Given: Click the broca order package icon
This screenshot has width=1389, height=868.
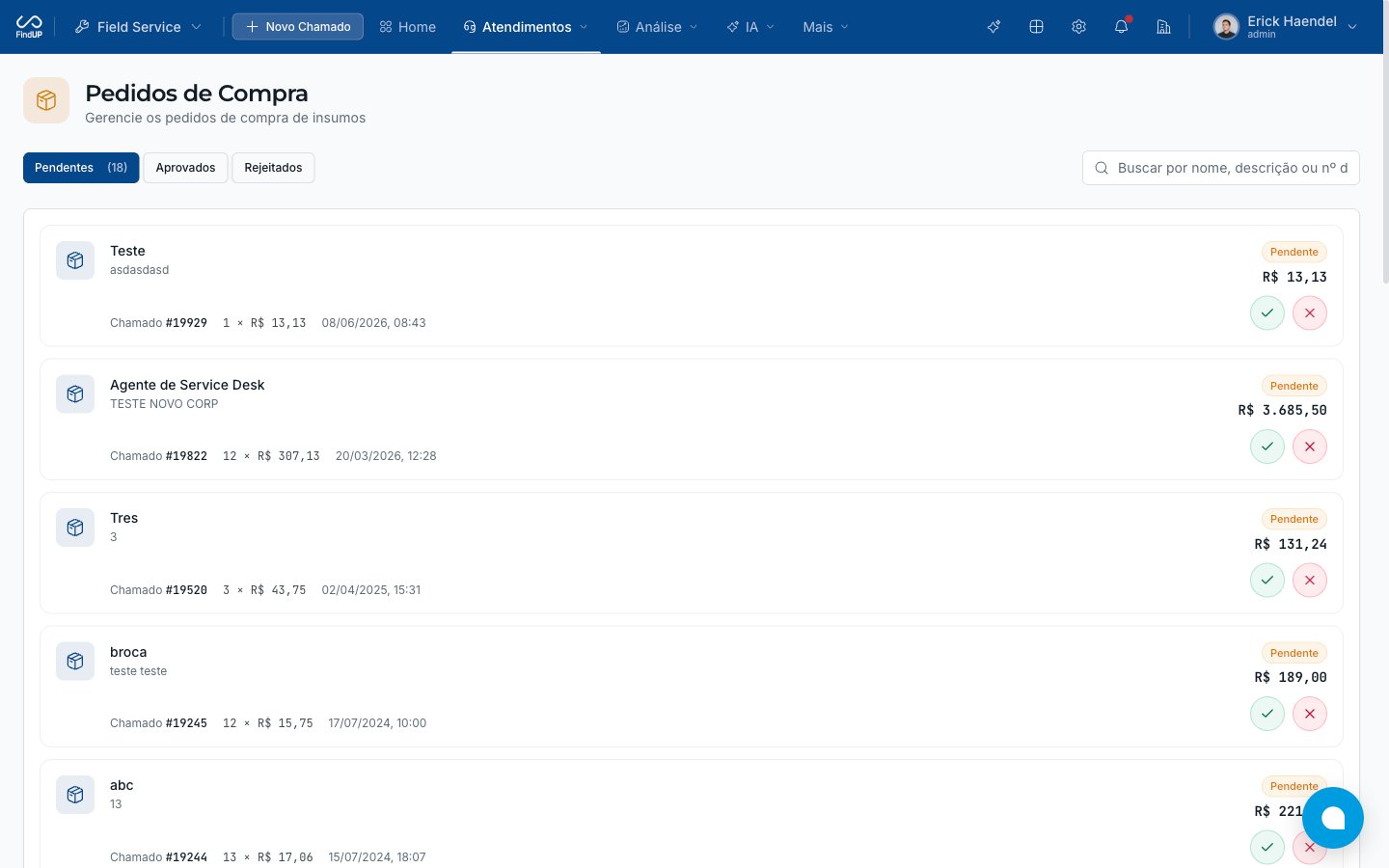Looking at the screenshot, I should point(75,662).
